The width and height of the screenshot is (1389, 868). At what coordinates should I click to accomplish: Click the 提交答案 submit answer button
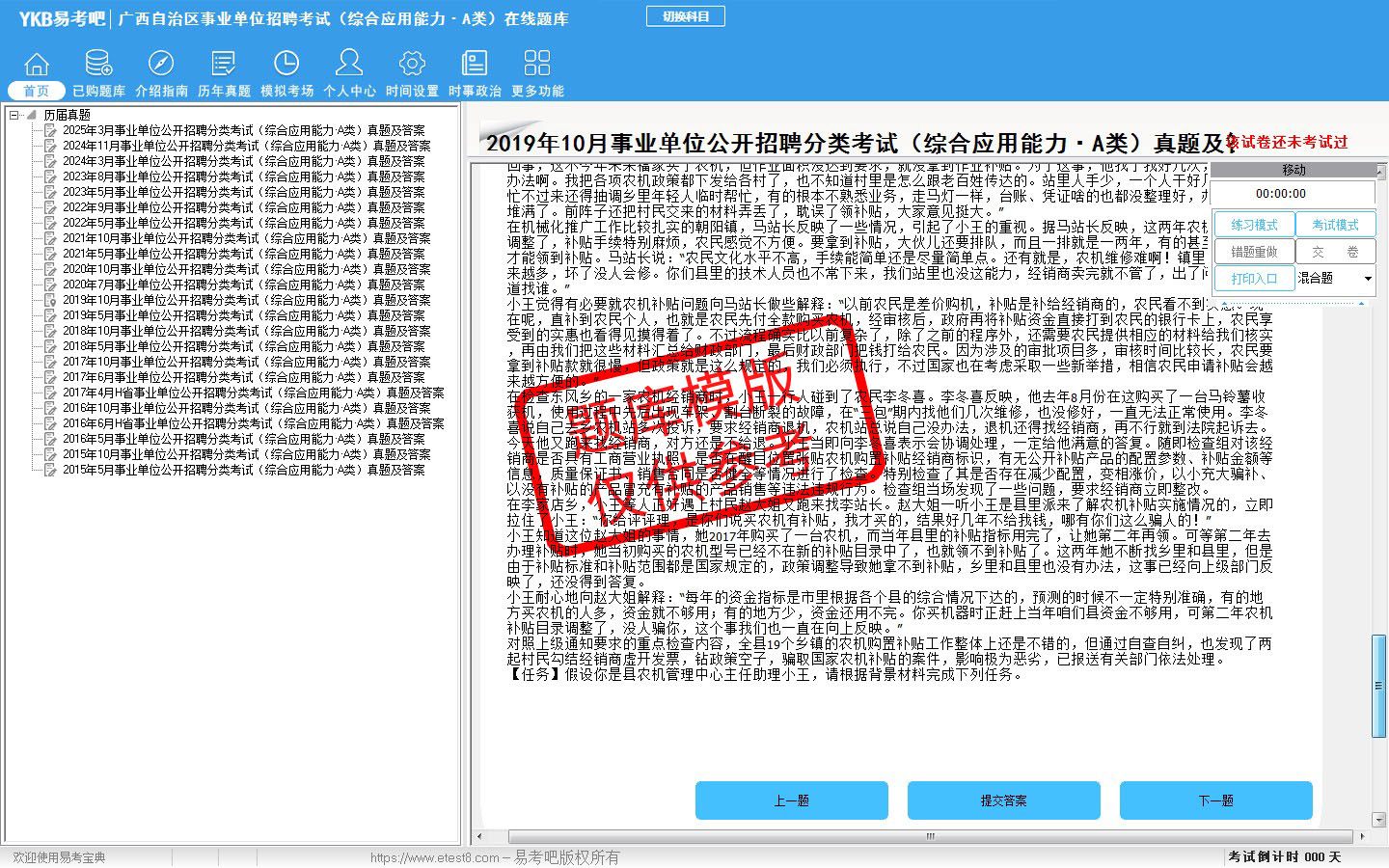[x=1003, y=800]
